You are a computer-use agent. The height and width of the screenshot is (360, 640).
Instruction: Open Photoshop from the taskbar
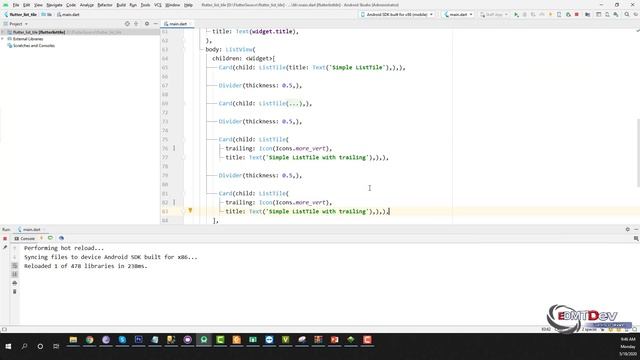(x=138, y=340)
